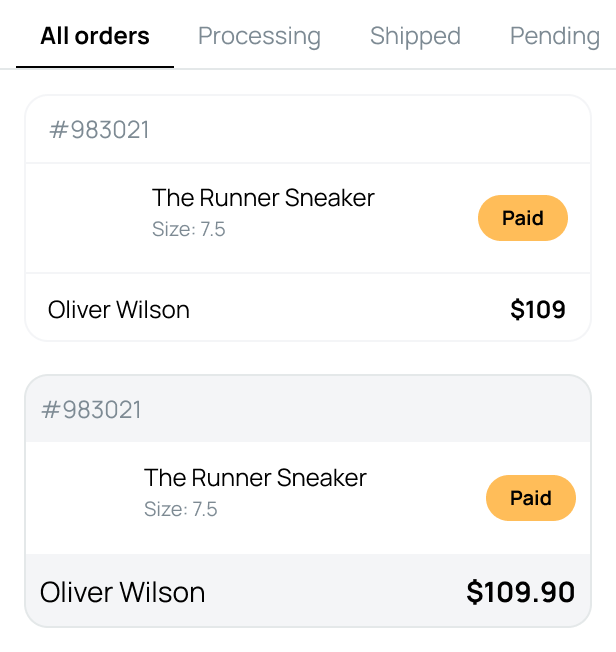
Task: Click the blank product thumbnail in the second card
Action: 87,497
